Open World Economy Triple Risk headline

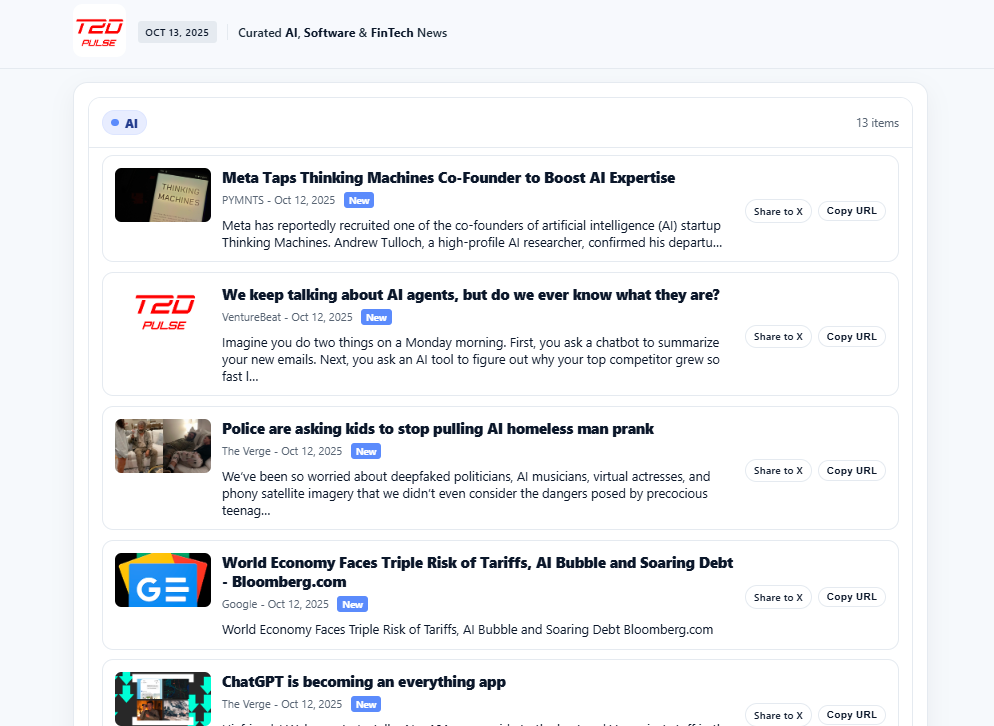(477, 572)
